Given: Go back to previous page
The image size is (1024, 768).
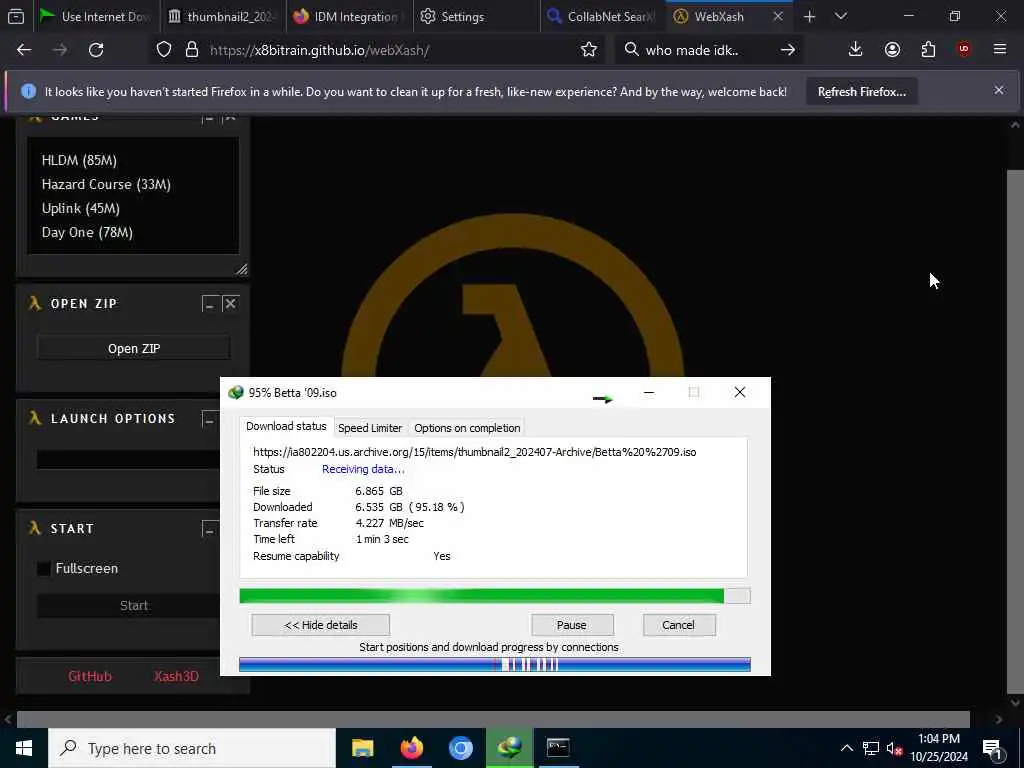Looking at the screenshot, I should 24,50.
